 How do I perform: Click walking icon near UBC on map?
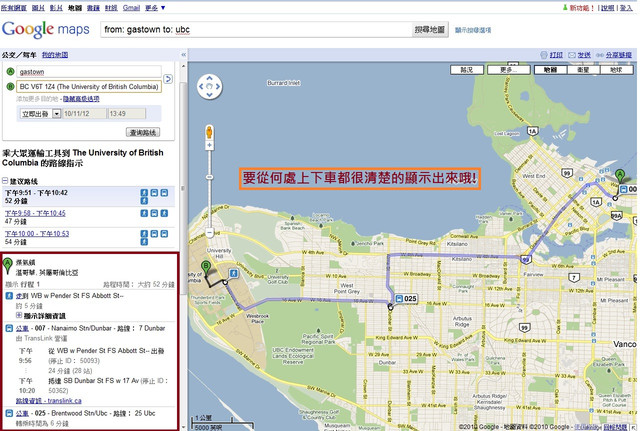233,273
